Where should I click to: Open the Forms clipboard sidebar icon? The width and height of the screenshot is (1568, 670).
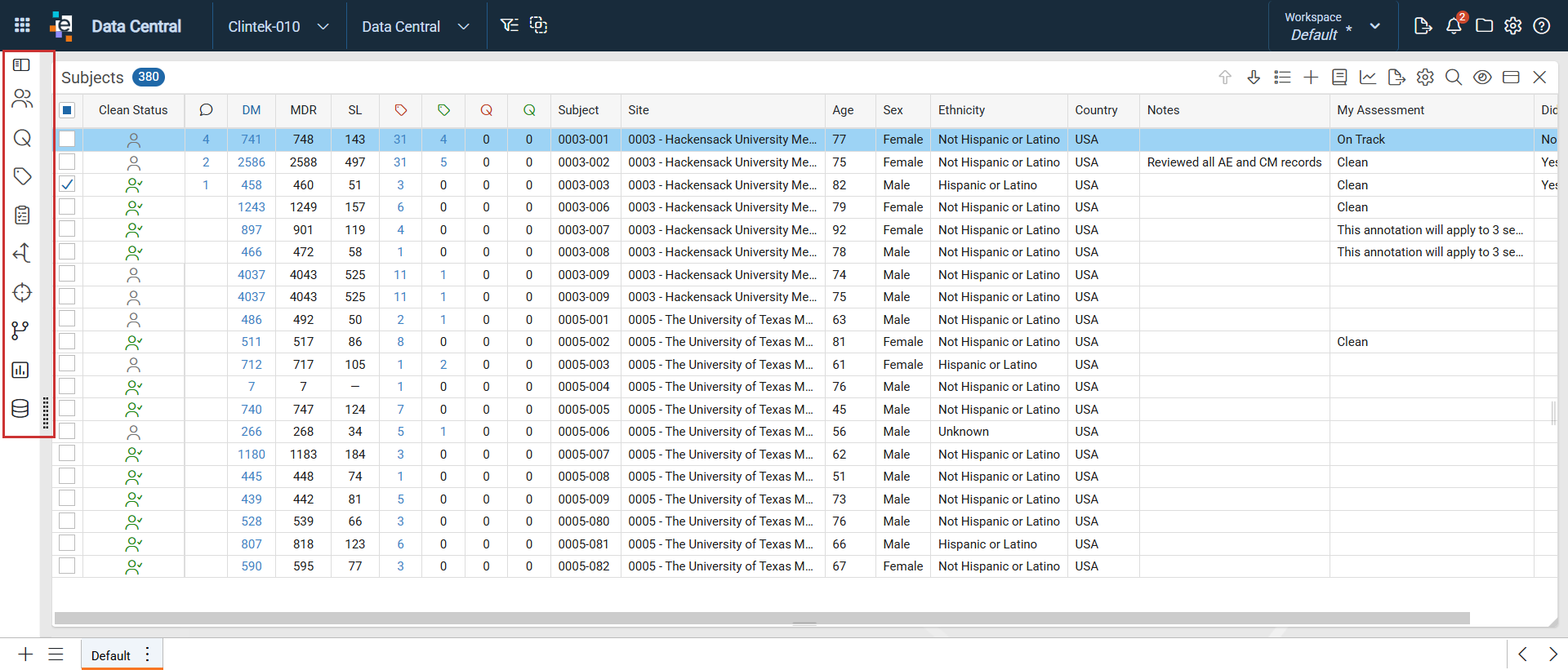(22, 215)
